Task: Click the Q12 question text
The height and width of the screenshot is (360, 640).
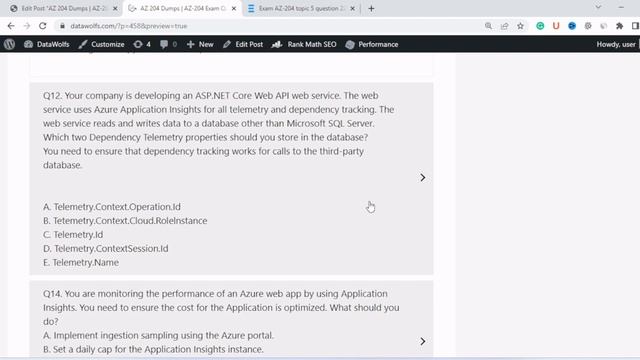Action: (x=218, y=130)
